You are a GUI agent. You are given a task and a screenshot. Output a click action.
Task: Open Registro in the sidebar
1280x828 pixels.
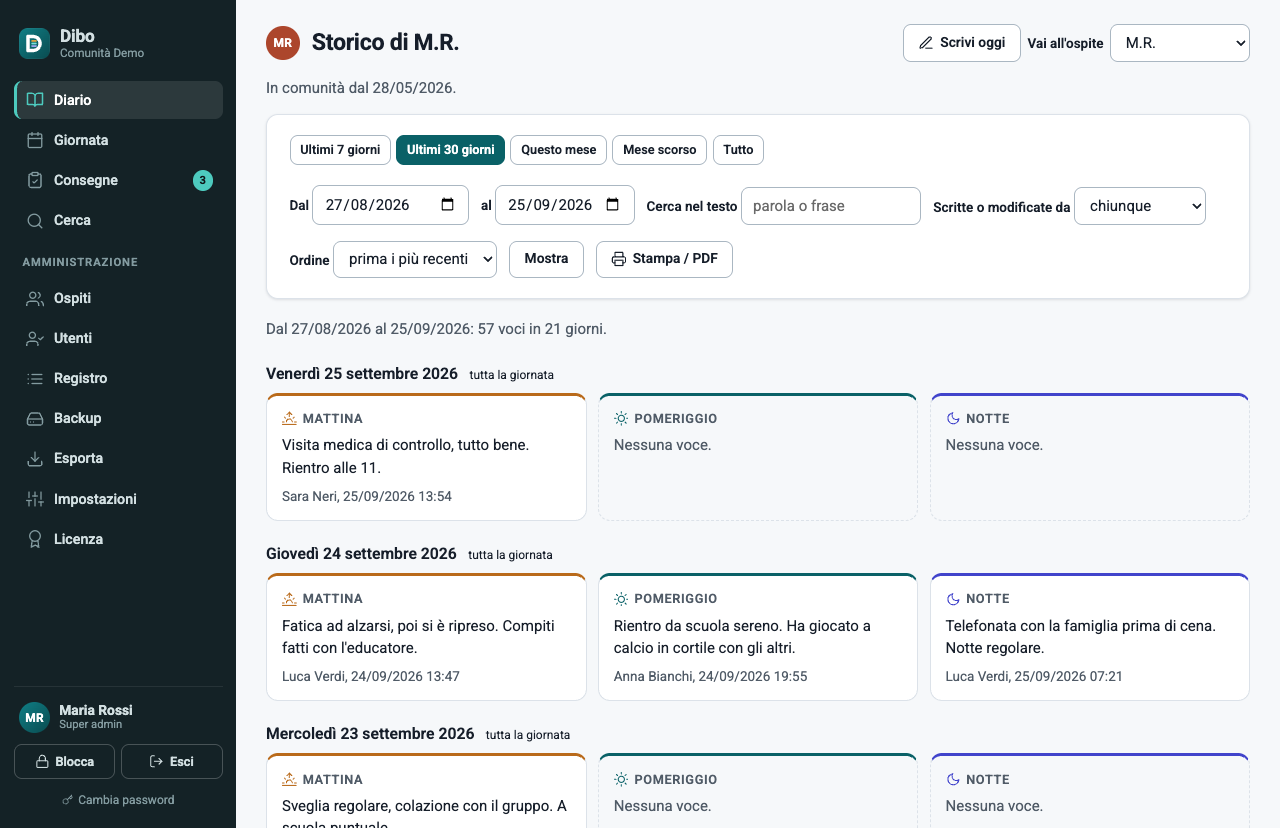119,378
